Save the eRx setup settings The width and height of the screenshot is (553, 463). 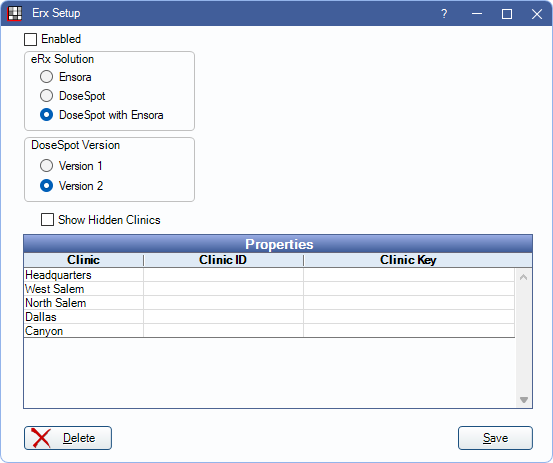click(x=495, y=438)
